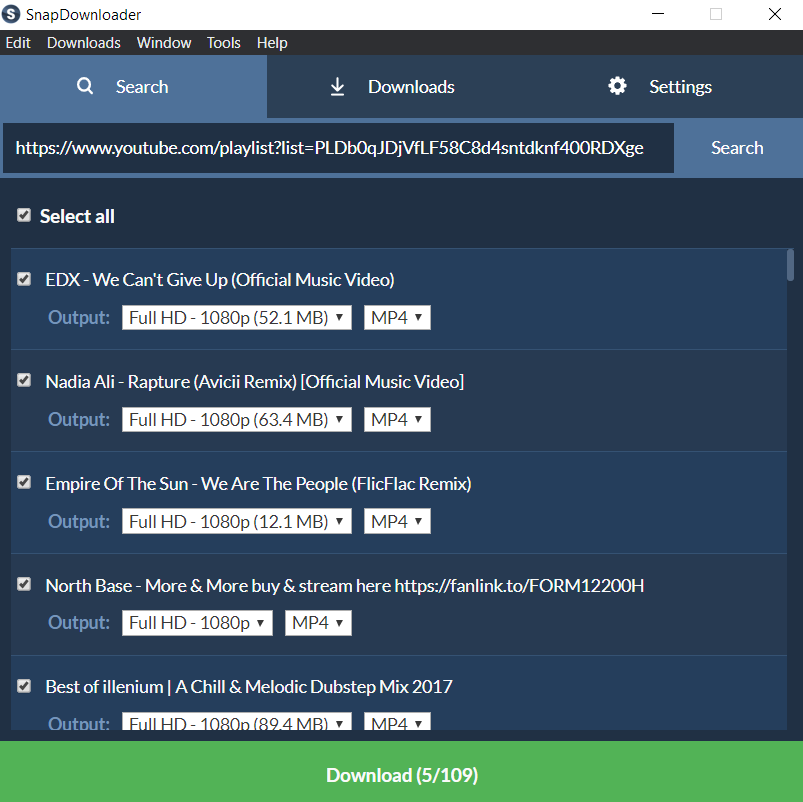The image size is (803, 802).
Task: Open the Tools menu
Action: tap(223, 43)
